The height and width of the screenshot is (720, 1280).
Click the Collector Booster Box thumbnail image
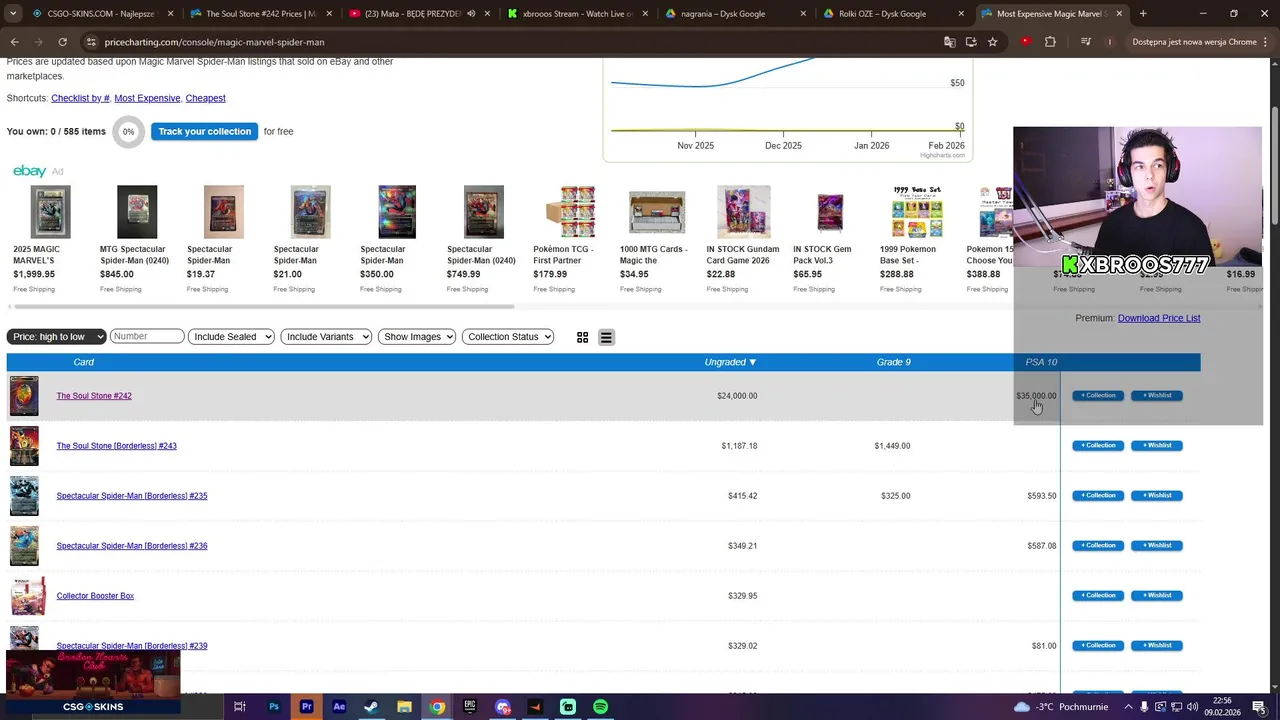pyautogui.click(x=27, y=596)
